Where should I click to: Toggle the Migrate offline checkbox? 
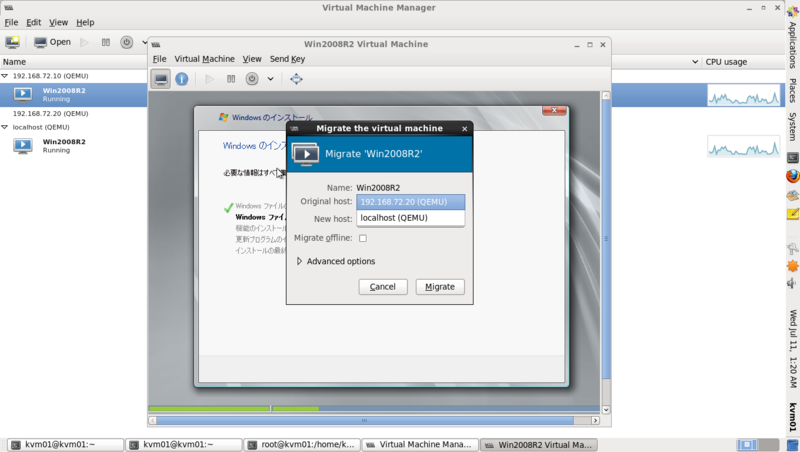[363, 238]
